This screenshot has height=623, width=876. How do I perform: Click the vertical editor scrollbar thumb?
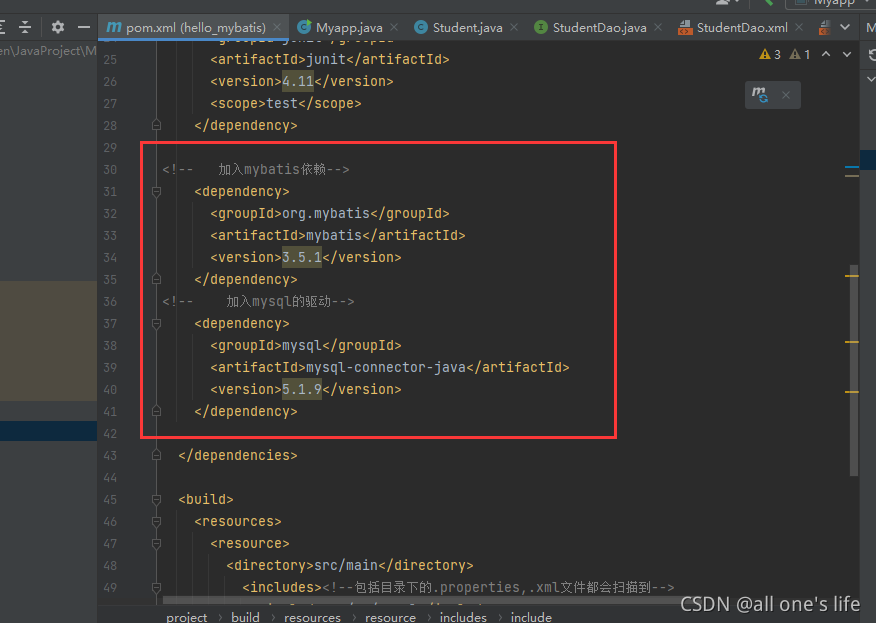854,370
